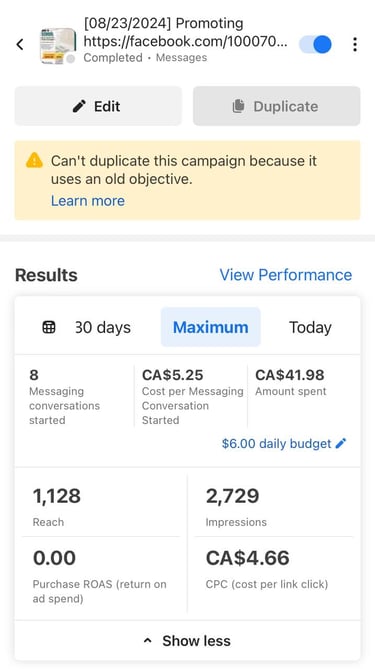Collapse results with Show less
375x669 pixels.
point(187,641)
